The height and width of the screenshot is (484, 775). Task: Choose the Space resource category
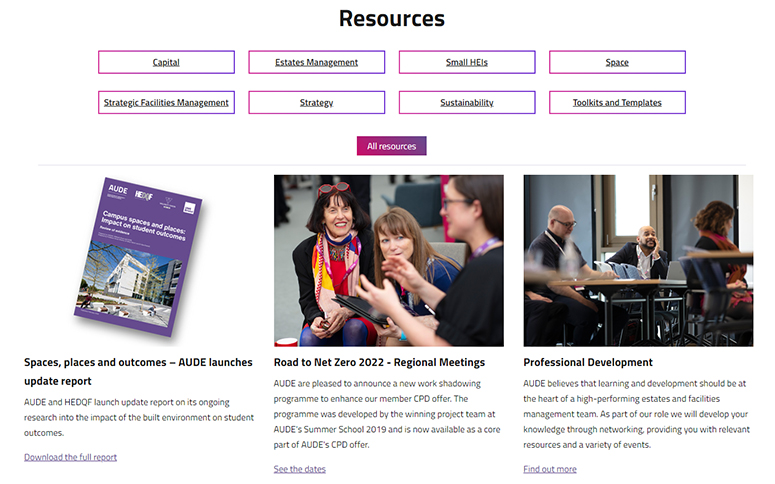tap(617, 62)
